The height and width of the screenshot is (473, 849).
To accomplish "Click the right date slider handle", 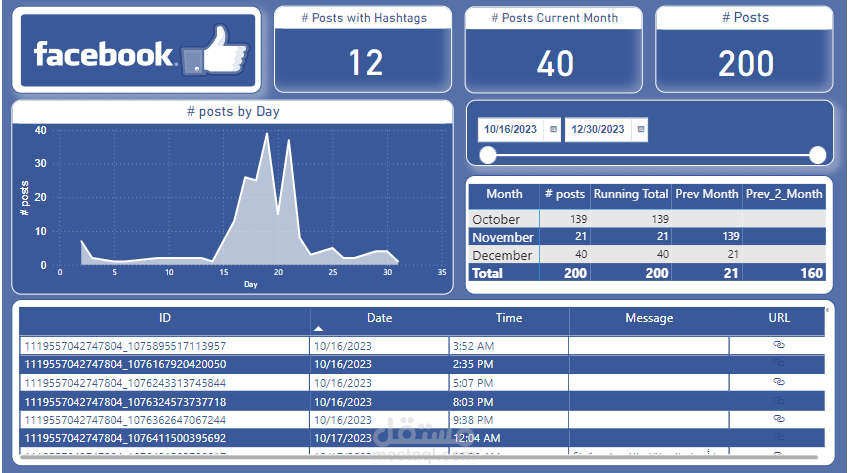I will point(818,155).
